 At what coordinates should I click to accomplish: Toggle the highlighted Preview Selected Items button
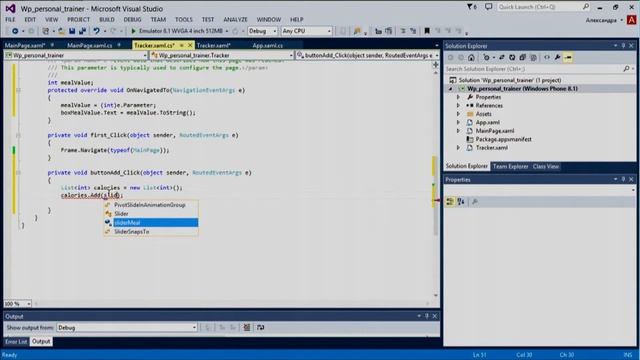(568, 58)
